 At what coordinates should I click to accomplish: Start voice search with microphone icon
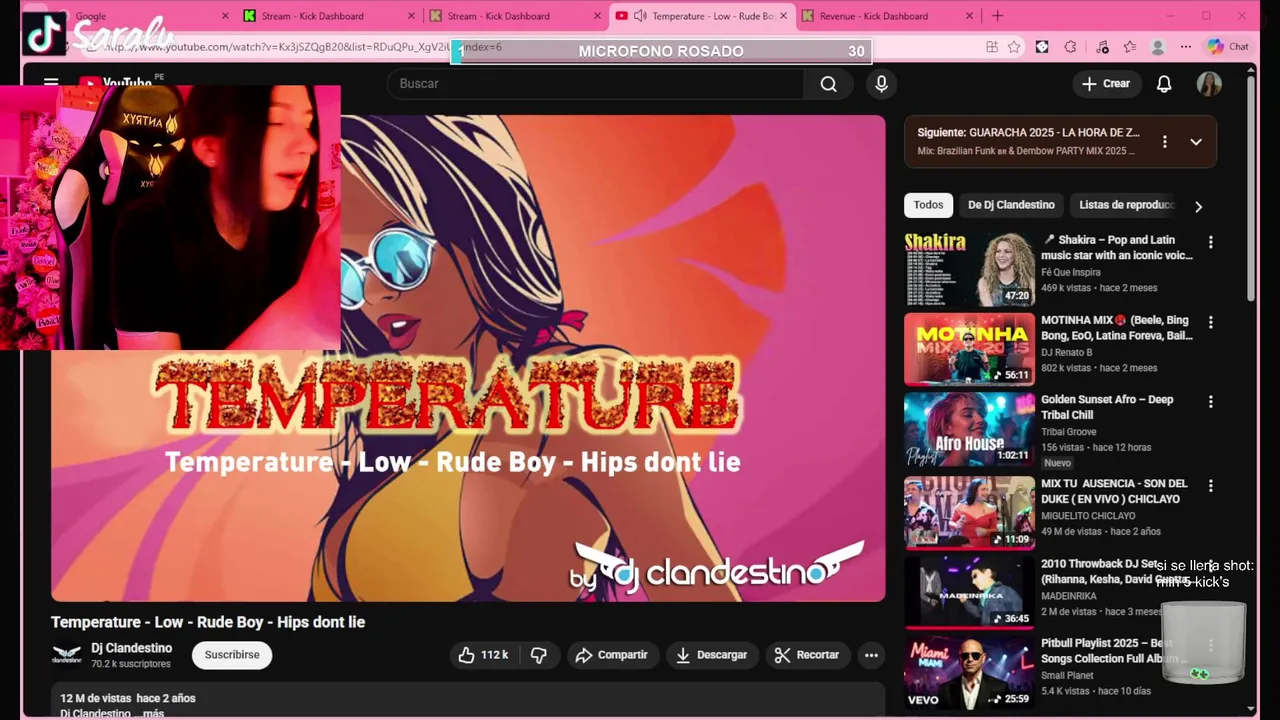tap(881, 84)
